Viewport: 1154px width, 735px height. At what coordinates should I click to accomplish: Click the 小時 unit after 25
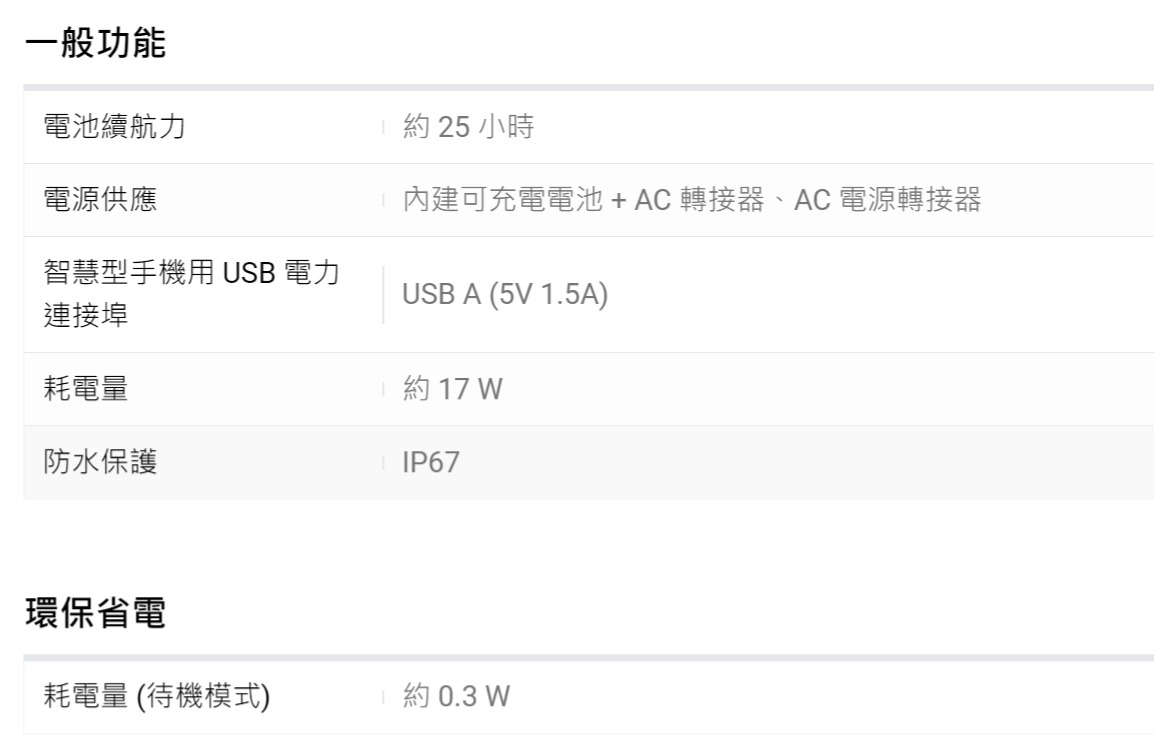tap(504, 128)
